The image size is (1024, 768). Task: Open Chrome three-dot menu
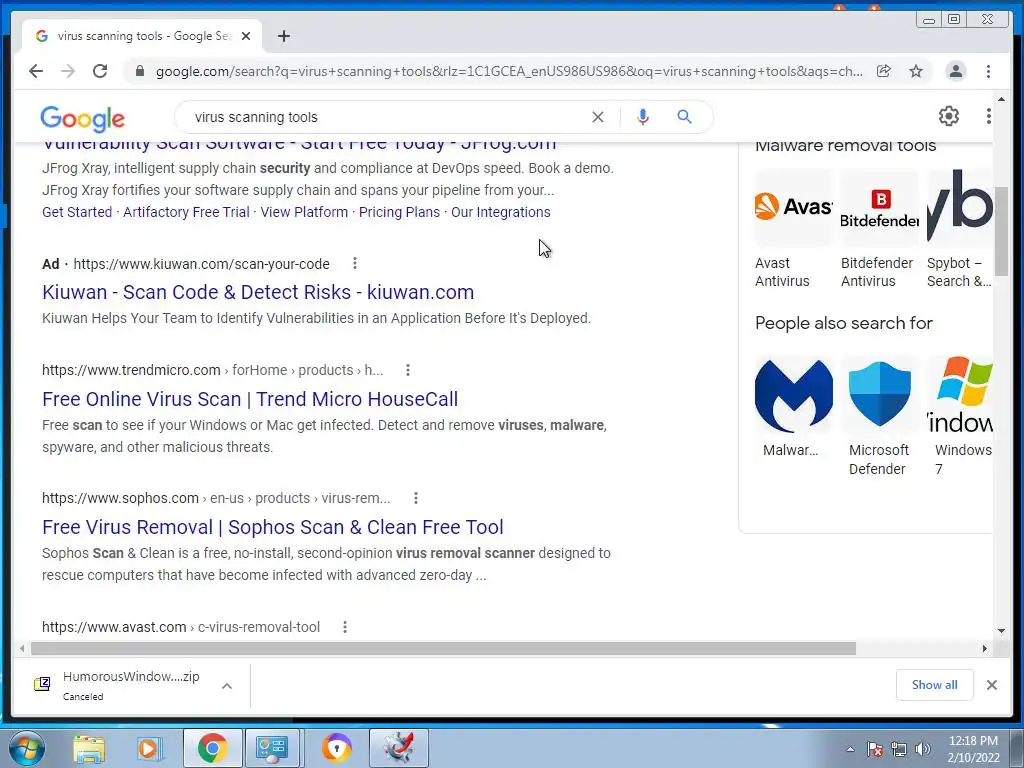(988, 71)
